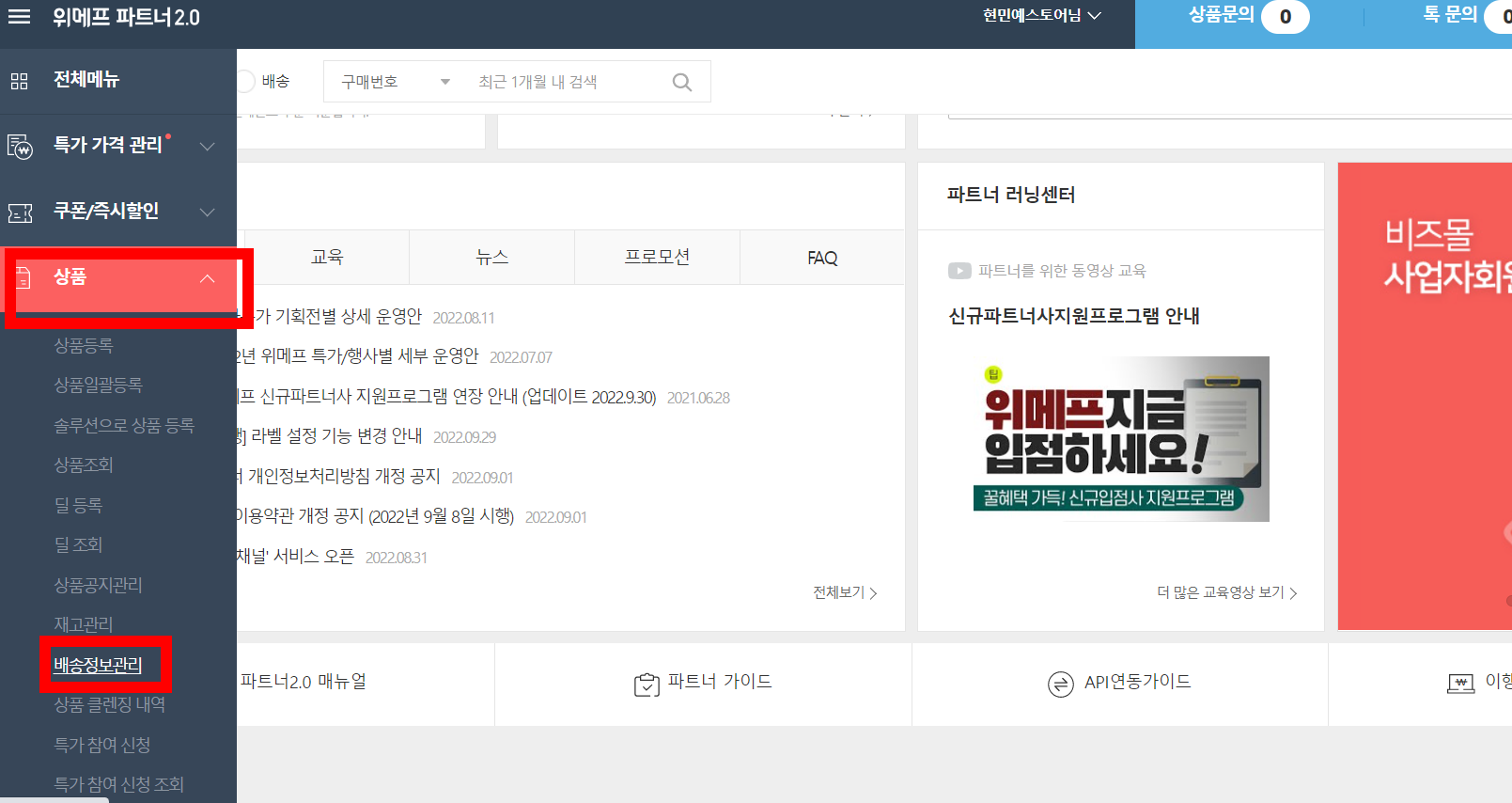Open 솔루션으로 상품 등록 menu item
This screenshot has width=1512, height=803.
(124, 425)
